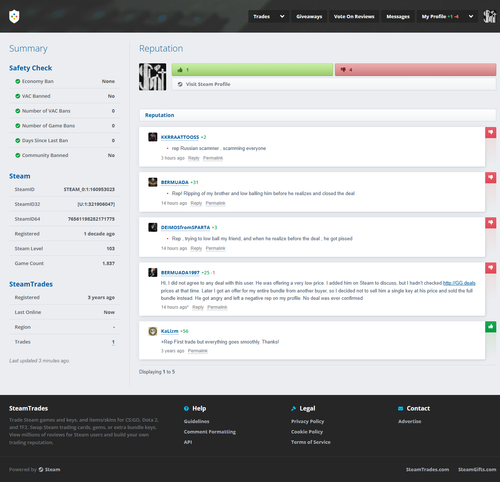This screenshot has height=482, width=500.
Task: Open BERMUADA1997 user profile
Action: [180, 273]
